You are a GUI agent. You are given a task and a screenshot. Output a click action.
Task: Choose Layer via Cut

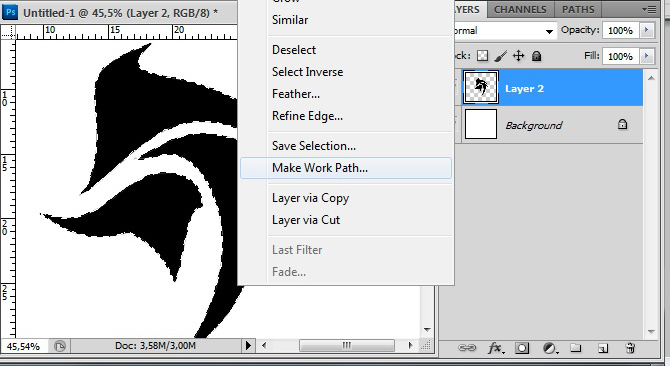click(306, 220)
